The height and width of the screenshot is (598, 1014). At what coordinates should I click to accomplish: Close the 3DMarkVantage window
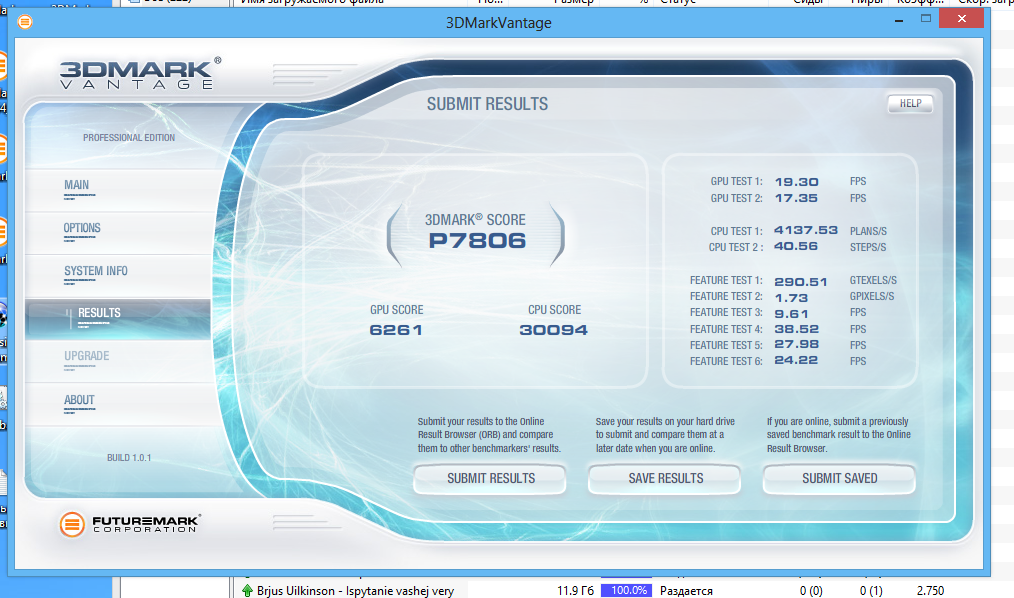[x=962, y=18]
